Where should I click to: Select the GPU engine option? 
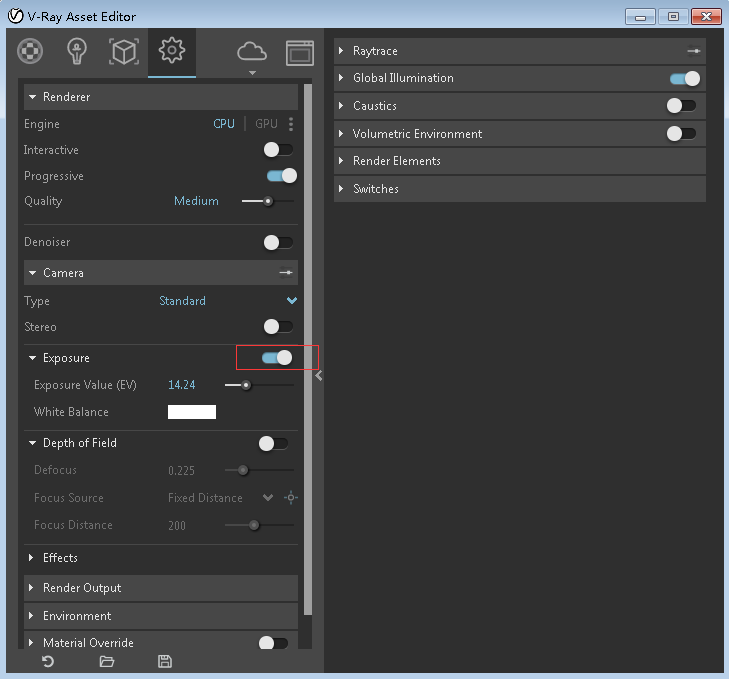click(x=266, y=124)
